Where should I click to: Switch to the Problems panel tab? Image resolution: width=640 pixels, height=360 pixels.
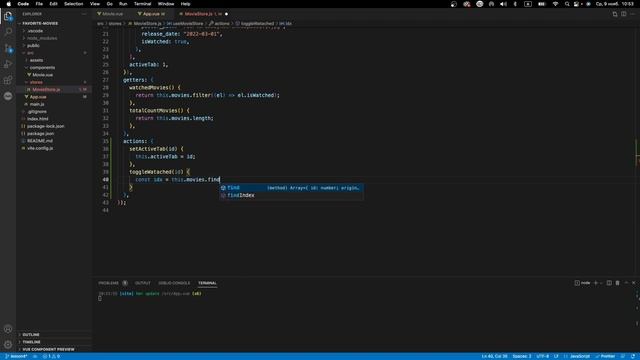(x=109, y=283)
